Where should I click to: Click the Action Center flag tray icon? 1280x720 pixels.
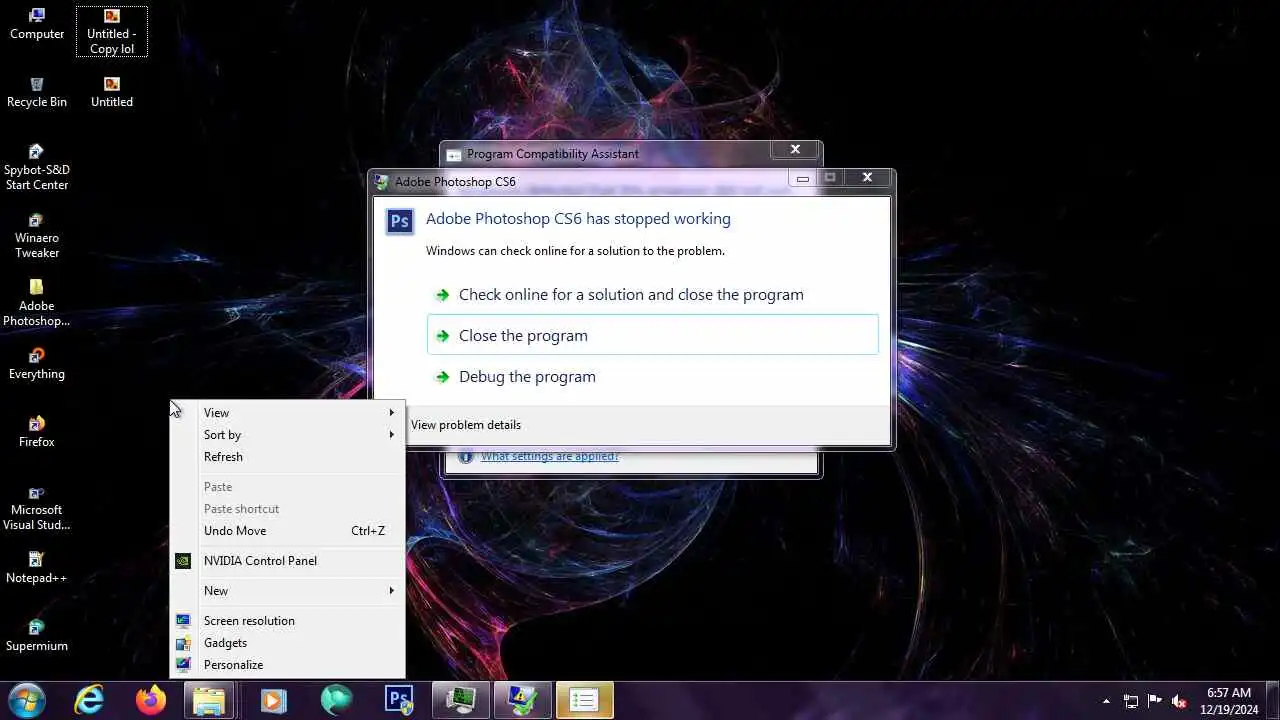point(1155,701)
